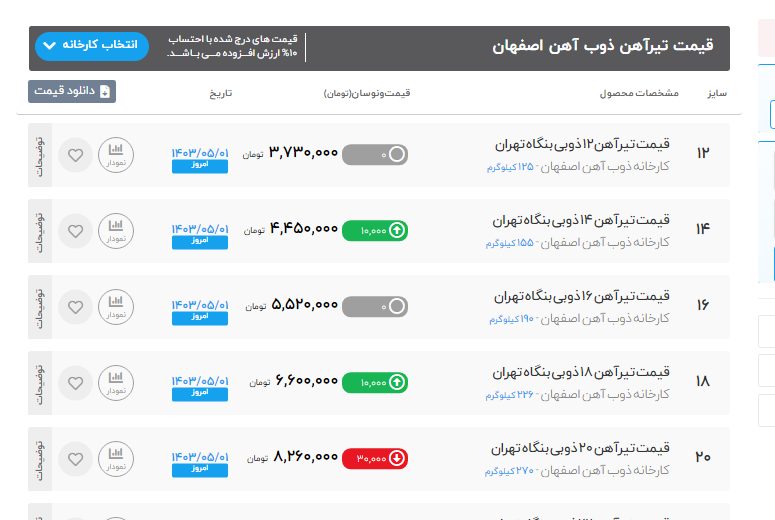Click heart icon on size 20 beam row
This screenshot has height=520, width=775.
pyautogui.click(x=75, y=458)
